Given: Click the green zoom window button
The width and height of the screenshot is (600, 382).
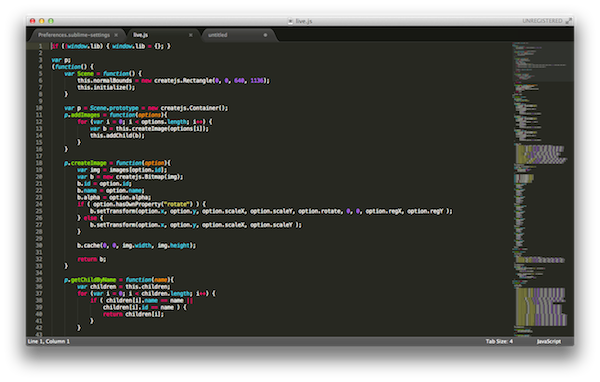Looking at the screenshot, I should click(51, 21).
